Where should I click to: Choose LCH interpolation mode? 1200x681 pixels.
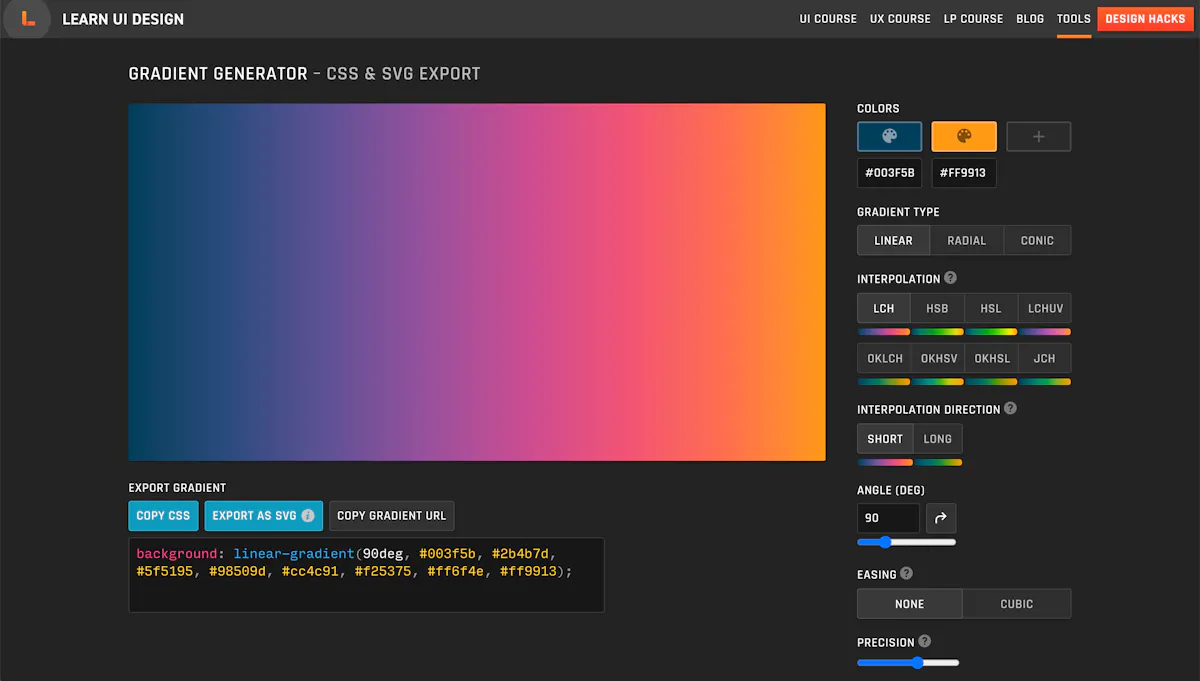coord(884,308)
